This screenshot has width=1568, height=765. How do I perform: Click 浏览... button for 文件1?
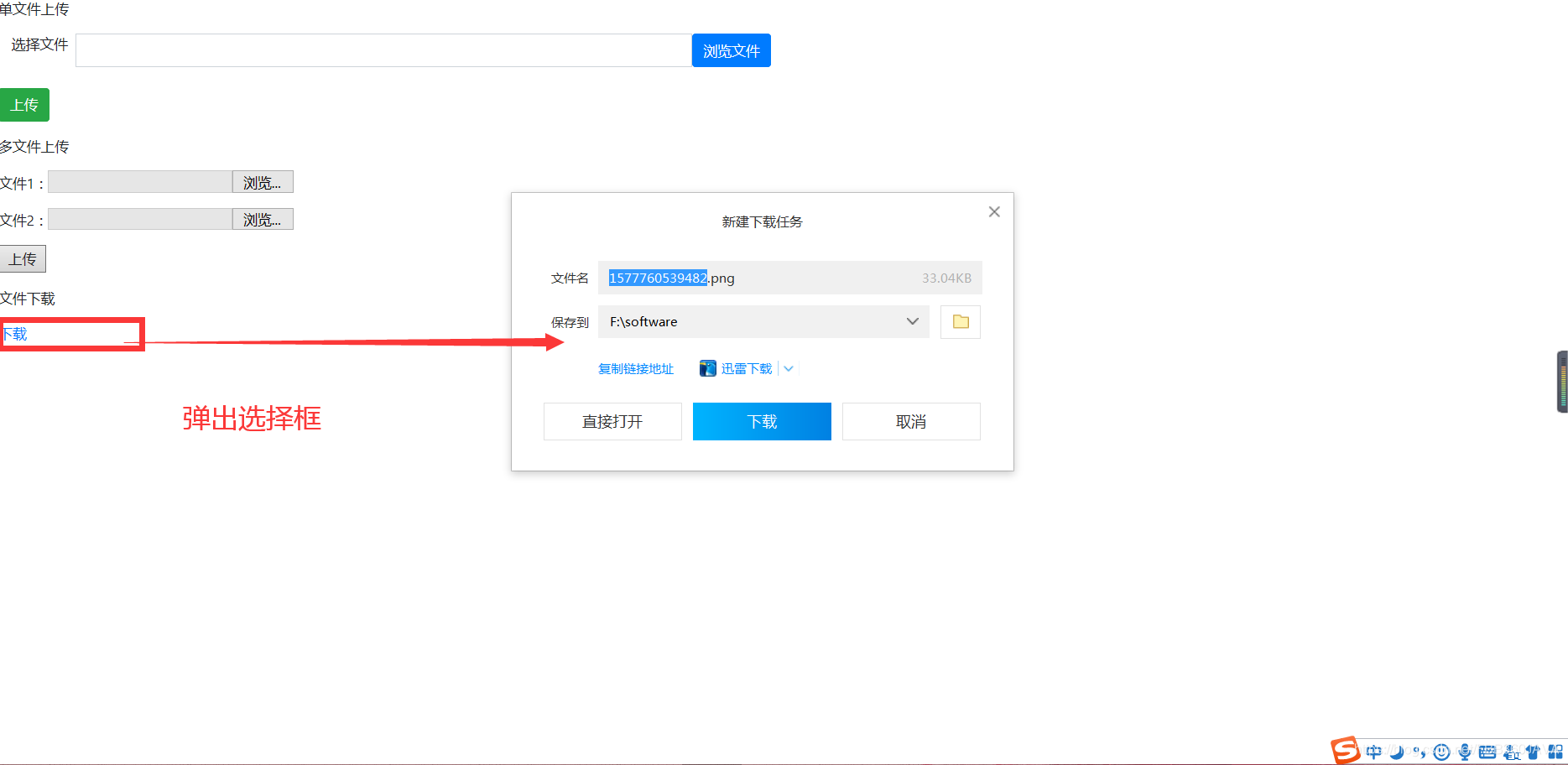(263, 182)
